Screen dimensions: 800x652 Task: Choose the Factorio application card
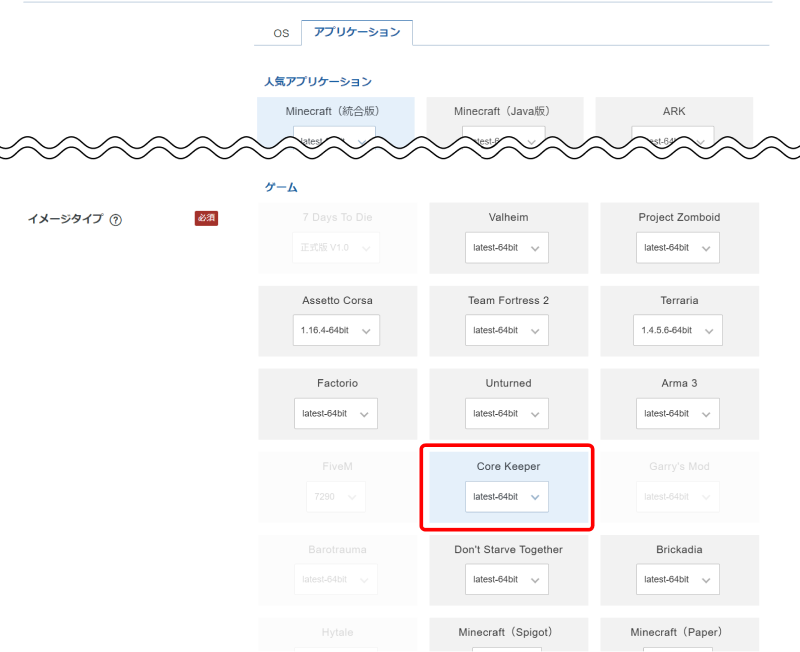click(336, 383)
